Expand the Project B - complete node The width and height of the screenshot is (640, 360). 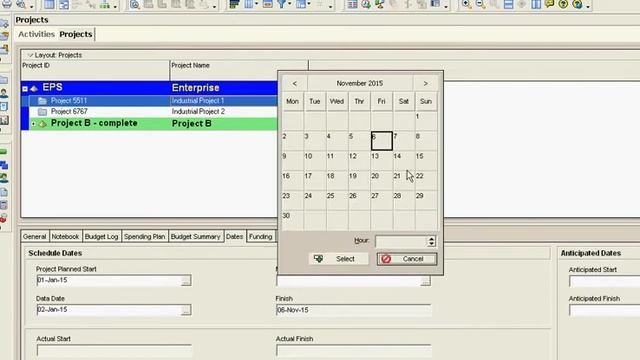click(x=33, y=124)
